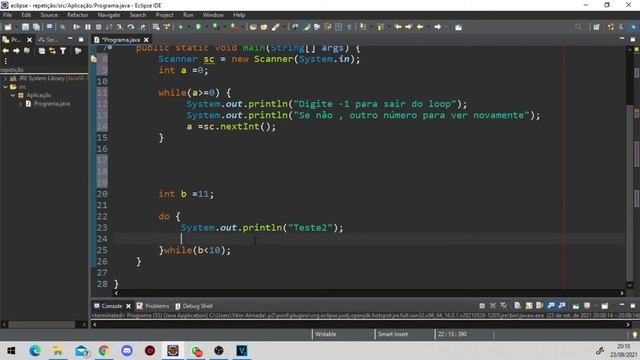Switch to the Problems tab
The image size is (640, 360).
[153, 306]
